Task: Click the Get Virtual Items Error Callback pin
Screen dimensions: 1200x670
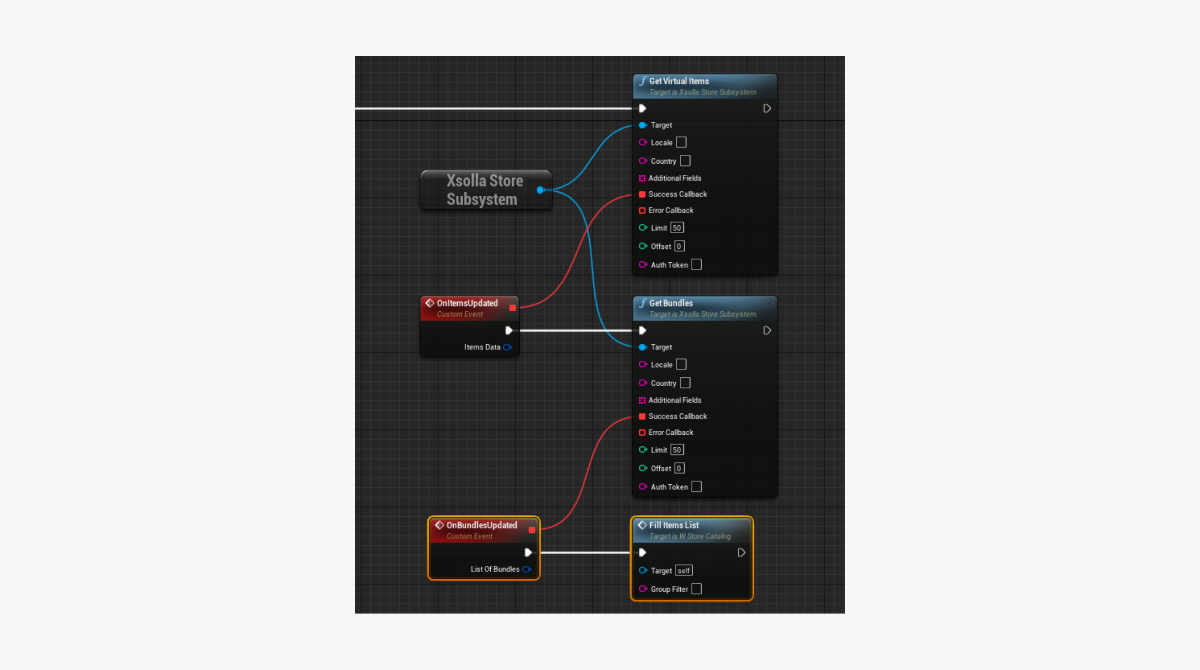Action: coord(642,210)
